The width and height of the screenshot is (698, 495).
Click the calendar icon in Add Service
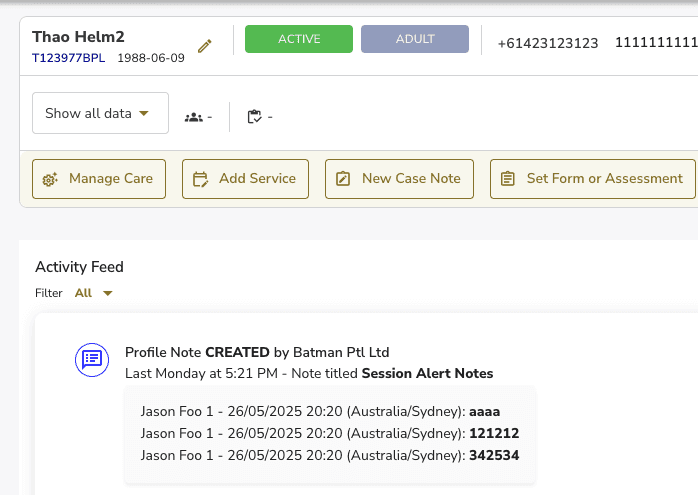tap(200, 179)
